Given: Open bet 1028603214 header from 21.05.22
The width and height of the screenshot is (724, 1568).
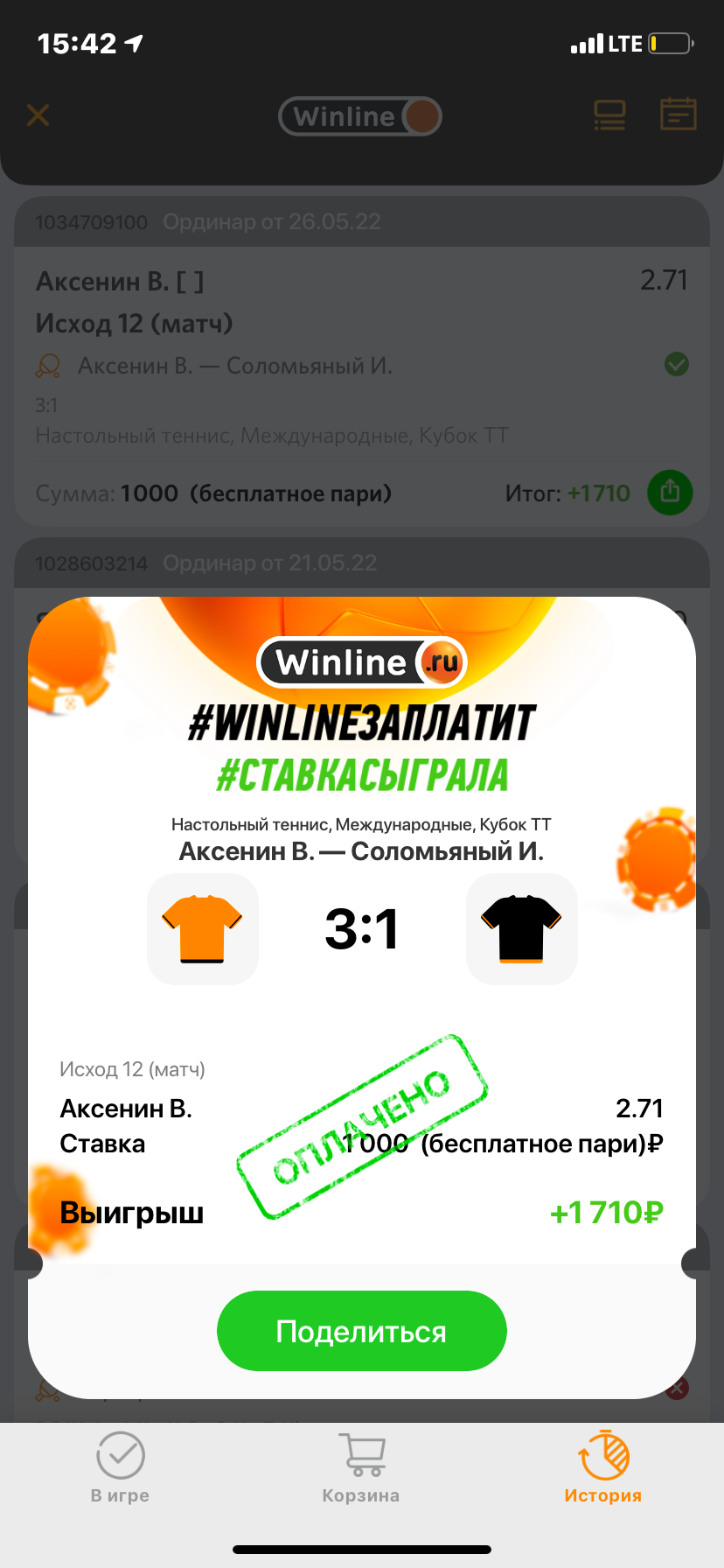Looking at the screenshot, I should [362, 563].
